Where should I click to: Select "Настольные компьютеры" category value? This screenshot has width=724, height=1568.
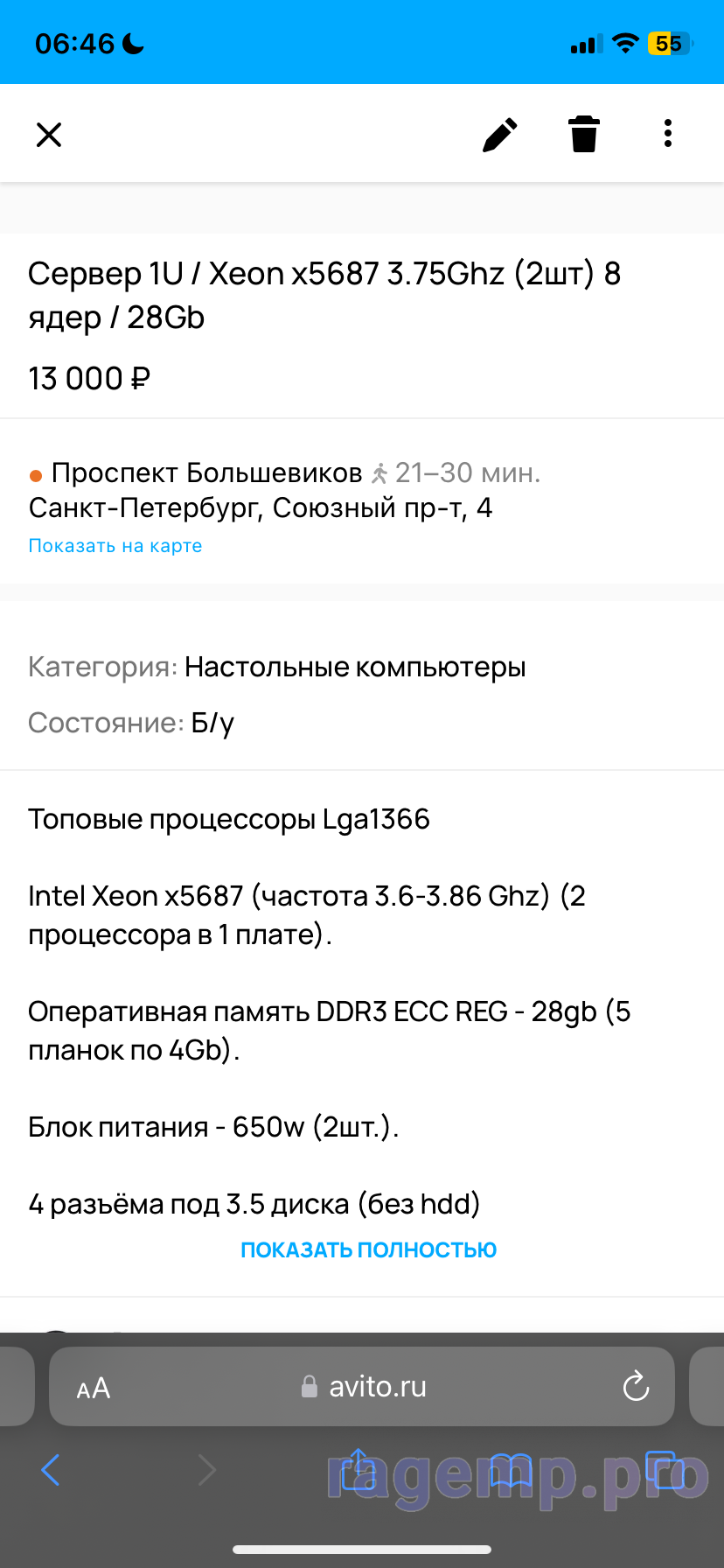355,668
